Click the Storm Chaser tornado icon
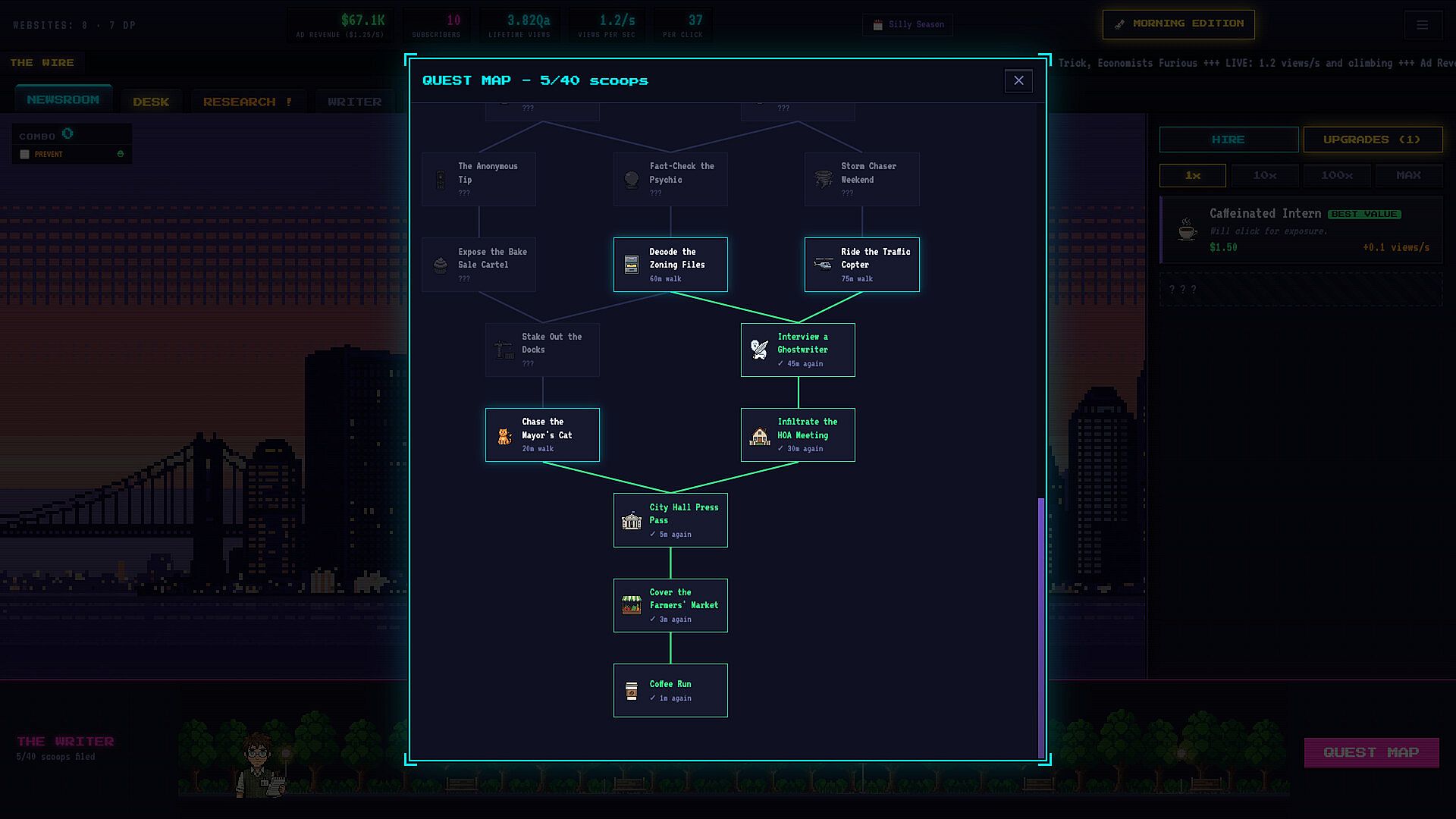 click(823, 180)
